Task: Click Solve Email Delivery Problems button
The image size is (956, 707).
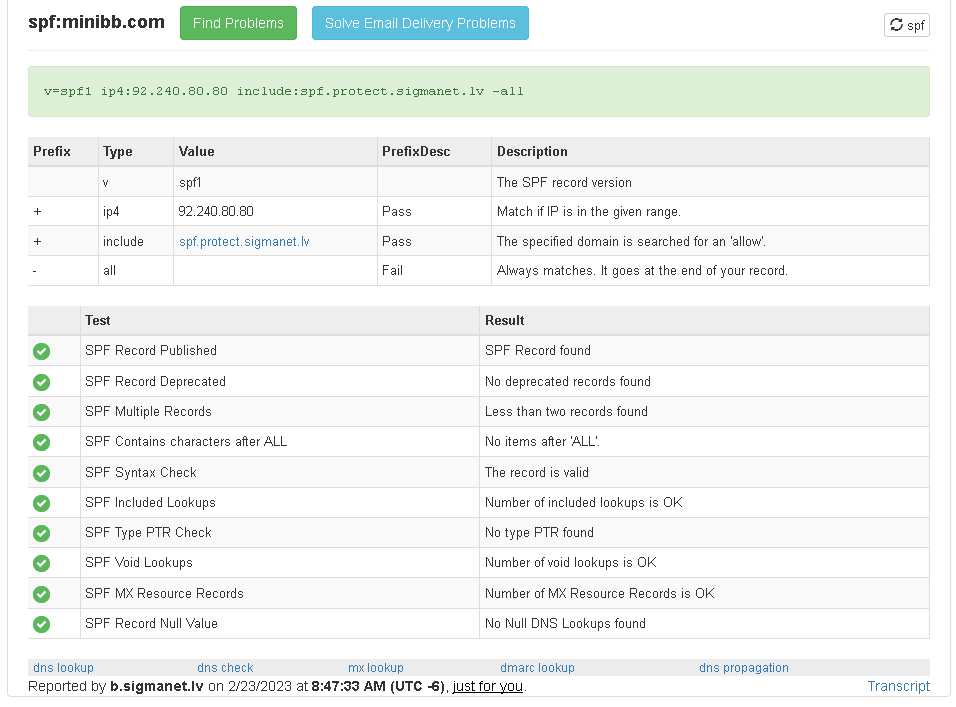Action: [x=420, y=23]
